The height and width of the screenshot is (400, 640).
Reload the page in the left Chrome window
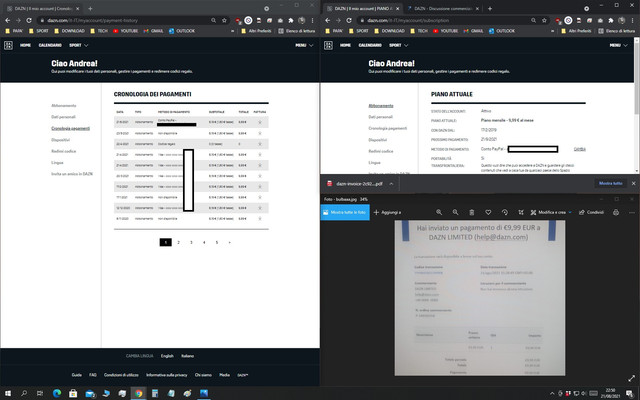click(x=29, y=20)
